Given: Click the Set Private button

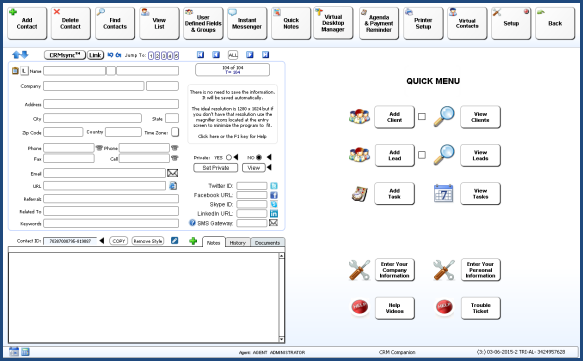Looking at the screenshot, I should pyautogui.click(x=216, y=168).
